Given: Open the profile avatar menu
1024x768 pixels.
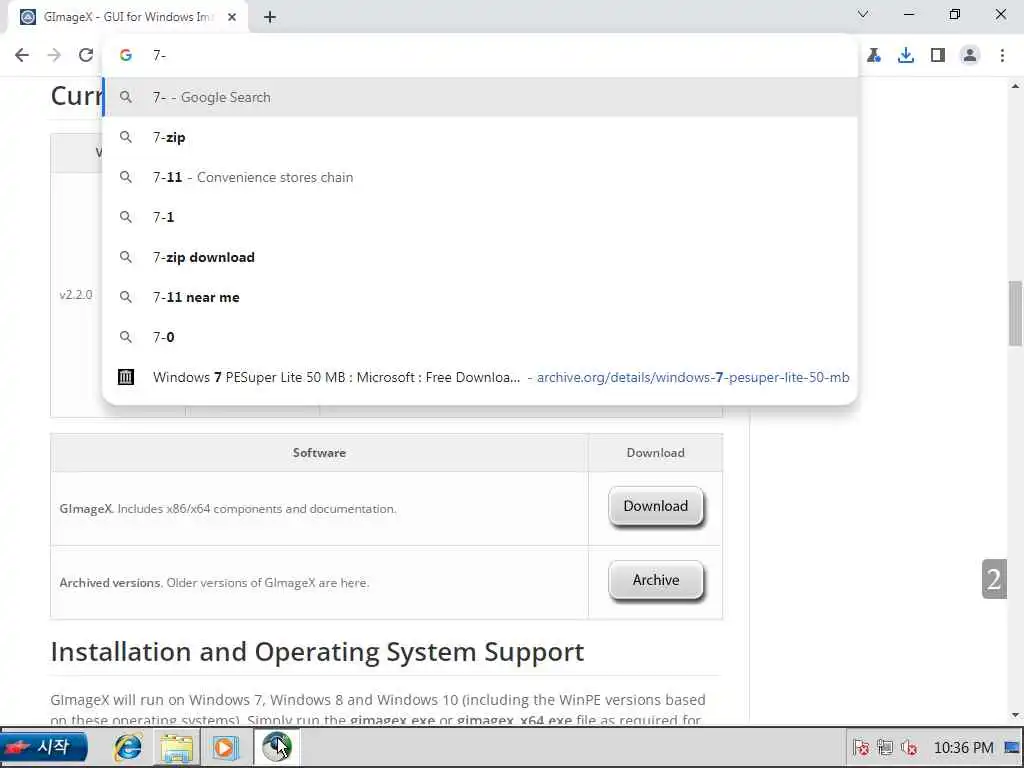Looking at the screenshot, I should point(970,56).
